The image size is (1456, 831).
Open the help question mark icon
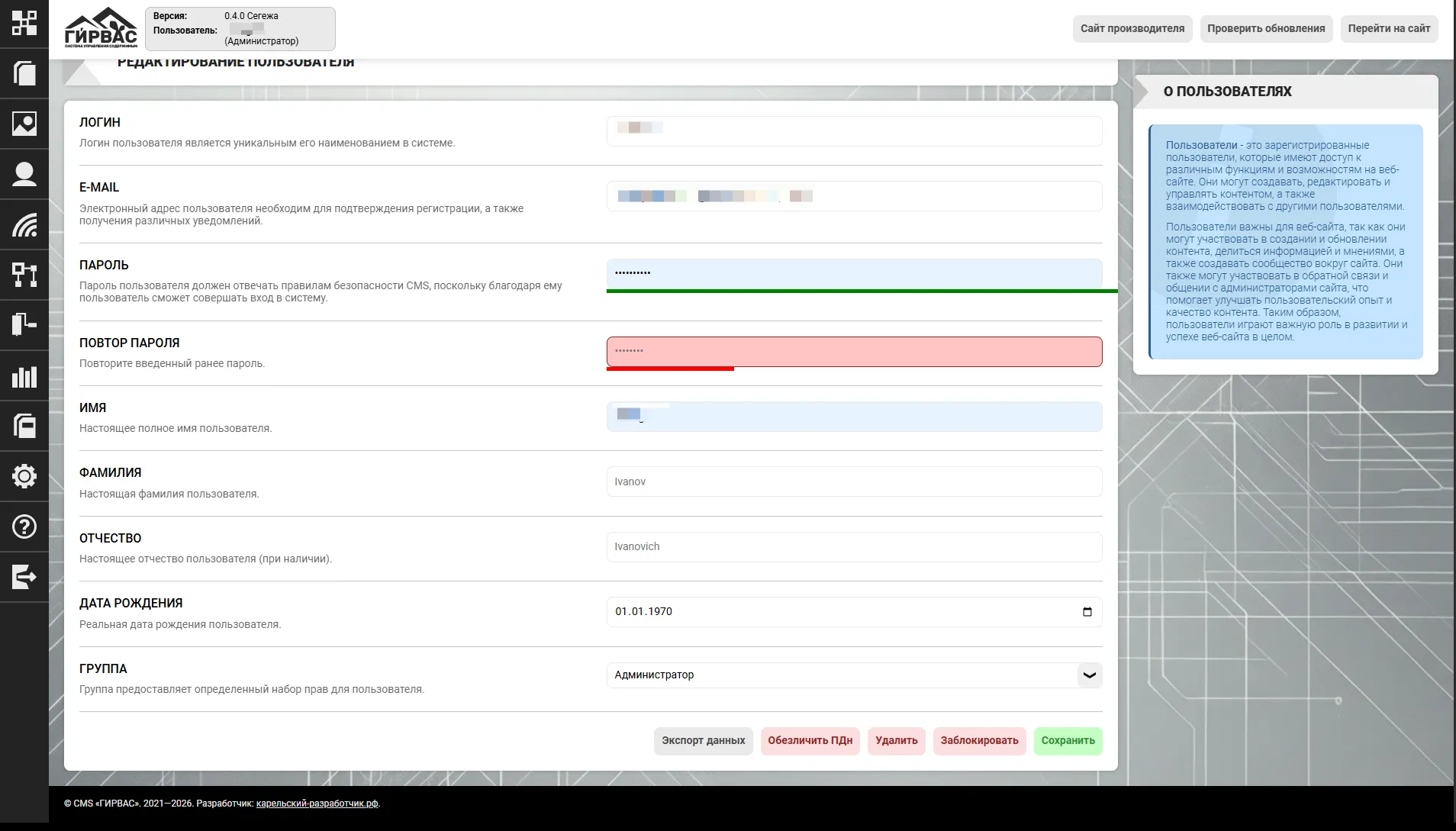pos(24,527)
